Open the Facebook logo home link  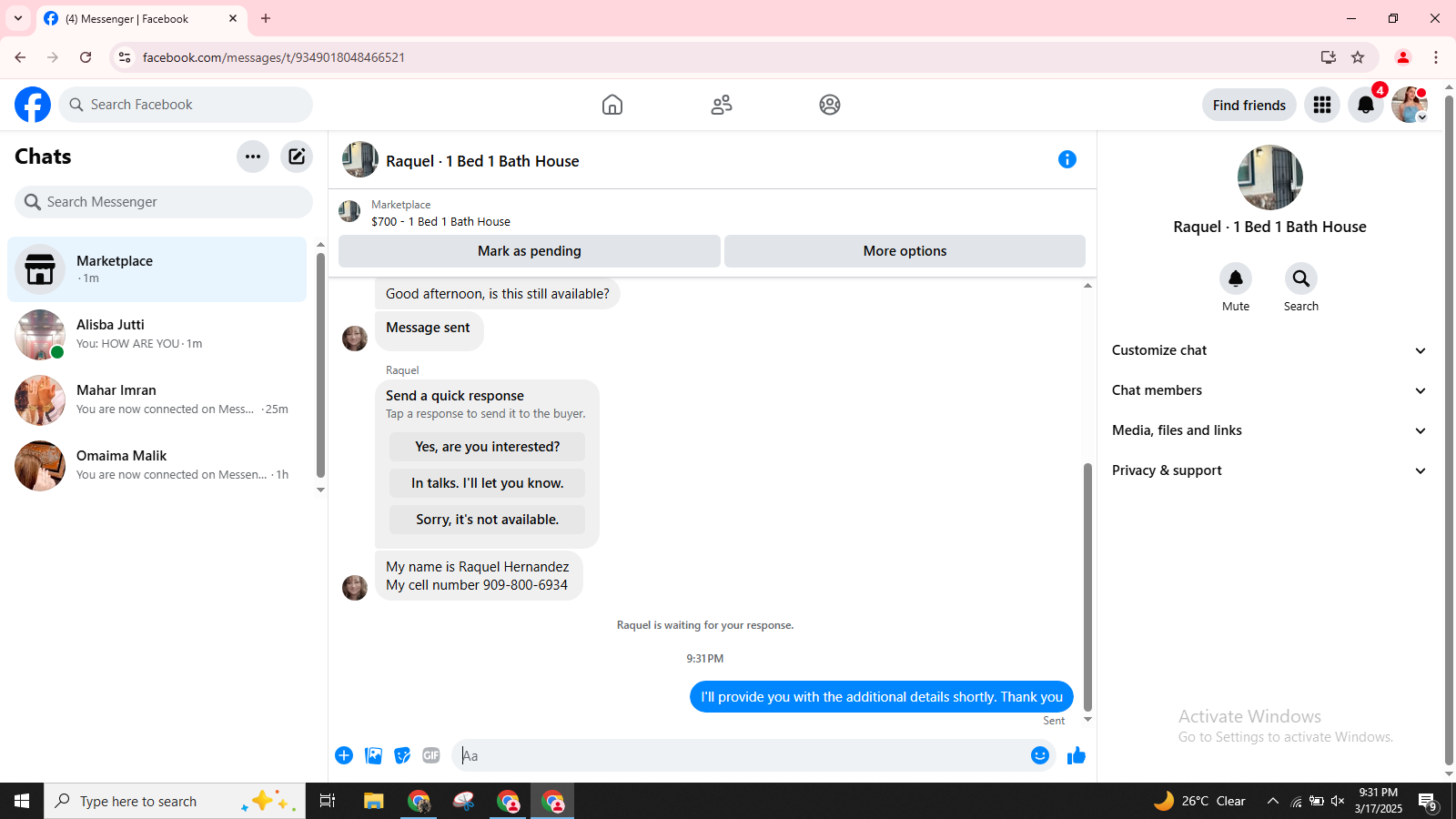pyautogui.click(x=33, y=105)
